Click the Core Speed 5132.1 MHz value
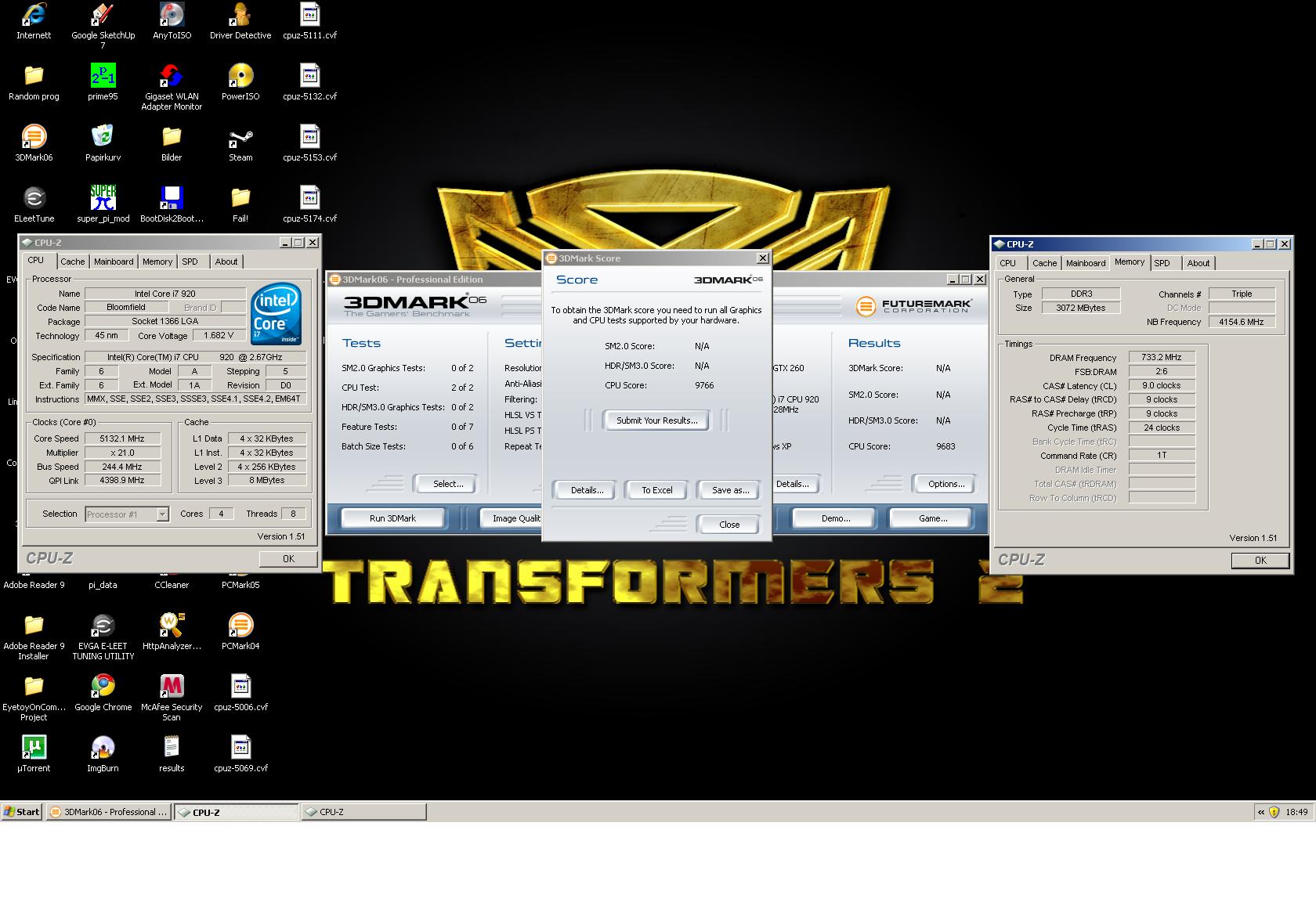Image resolution: width=1316 pixels, height=902 pixels. (x=122, y=438)
